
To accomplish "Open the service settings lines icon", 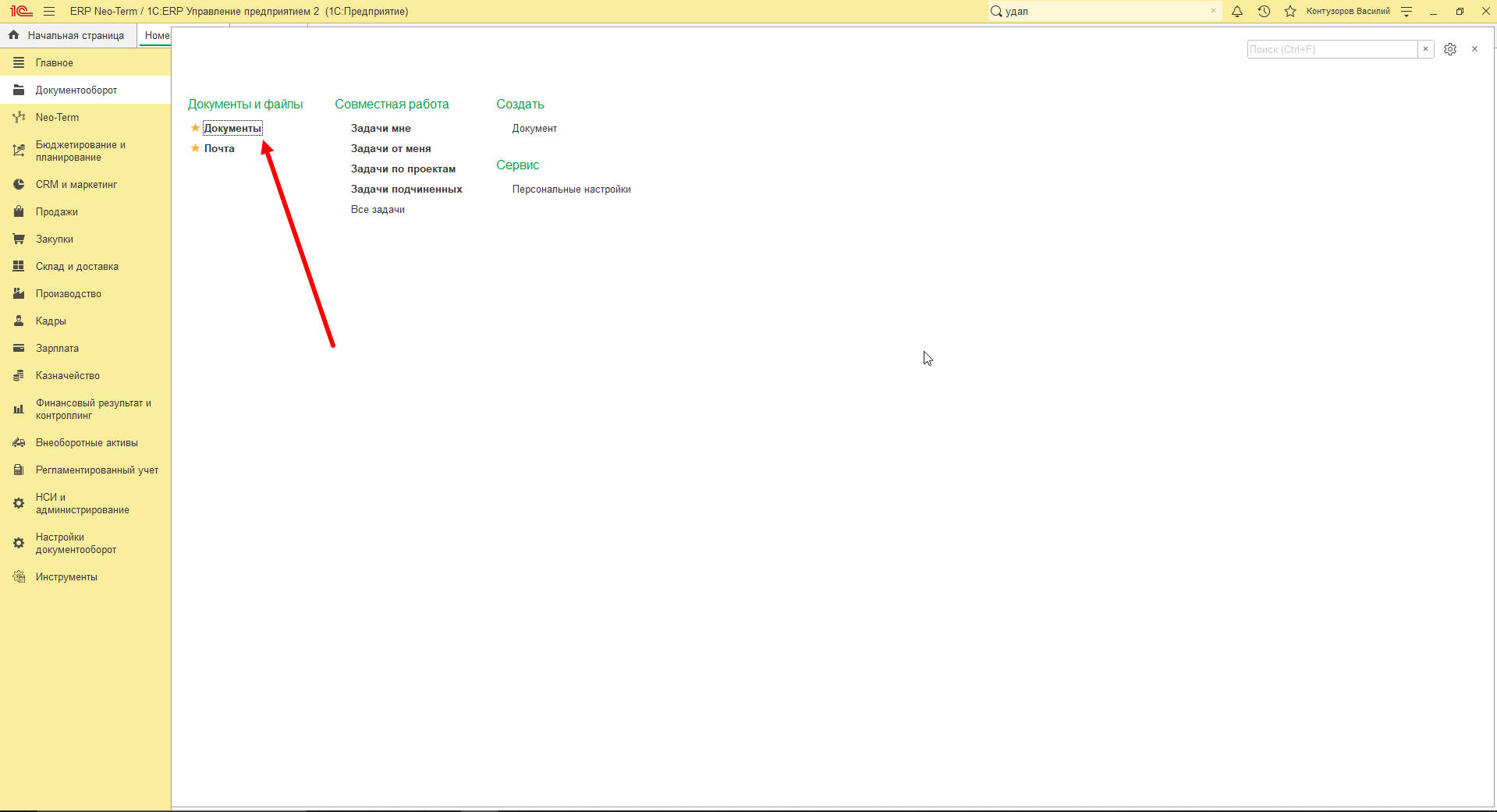I will coord(1407,12).
